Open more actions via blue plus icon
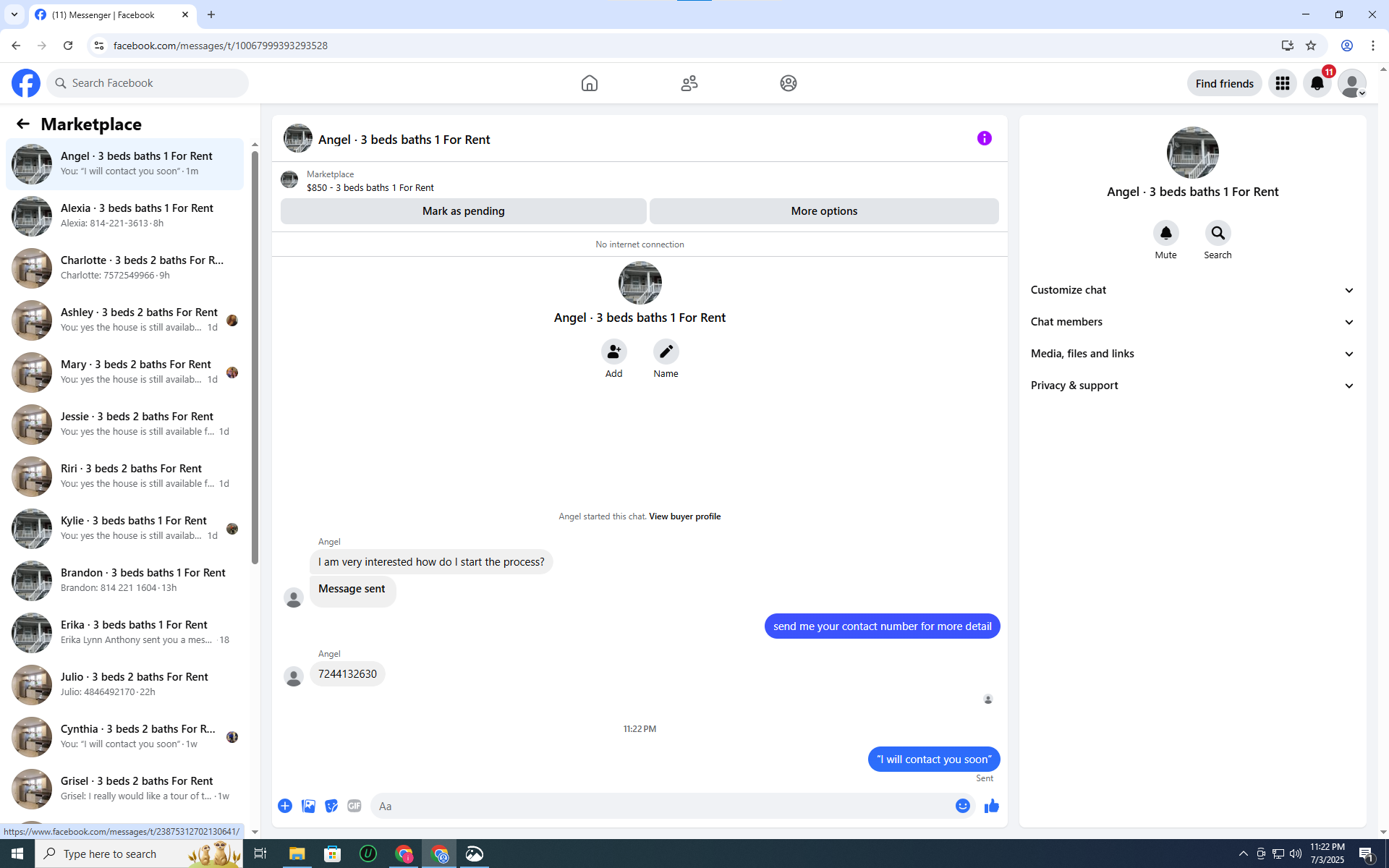 285,806
